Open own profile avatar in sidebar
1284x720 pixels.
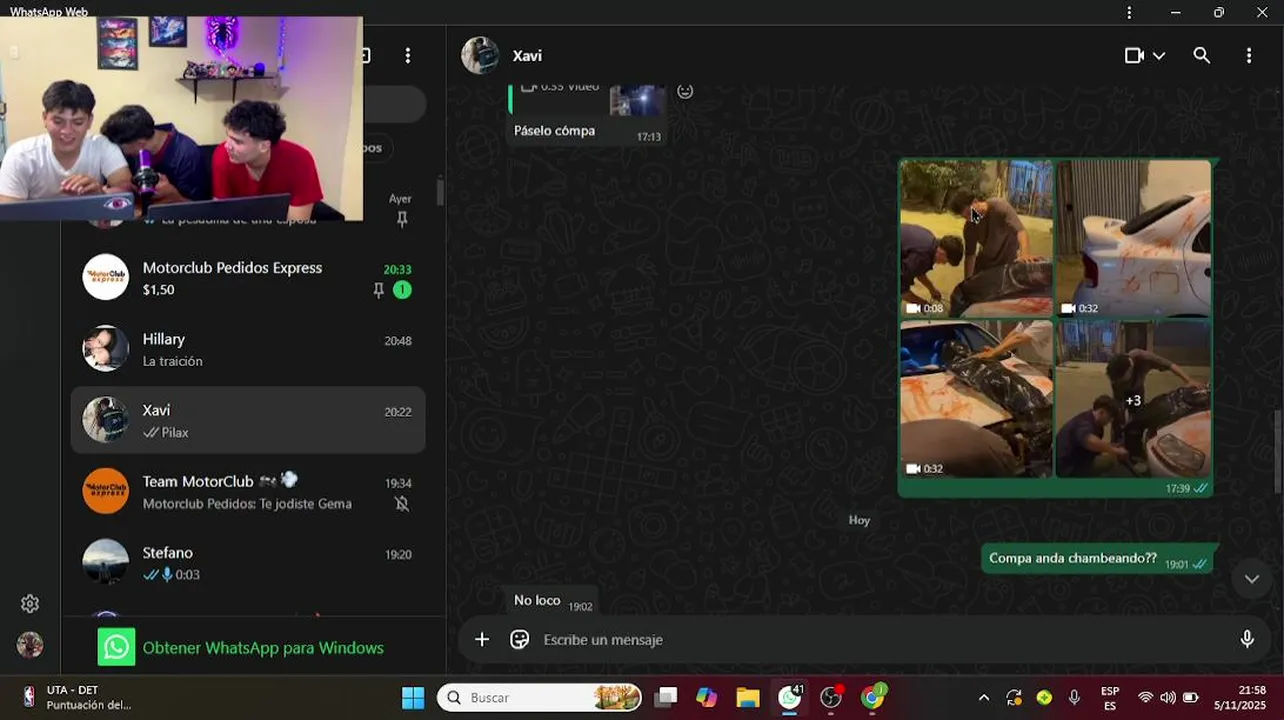click(x=30, y=645)
